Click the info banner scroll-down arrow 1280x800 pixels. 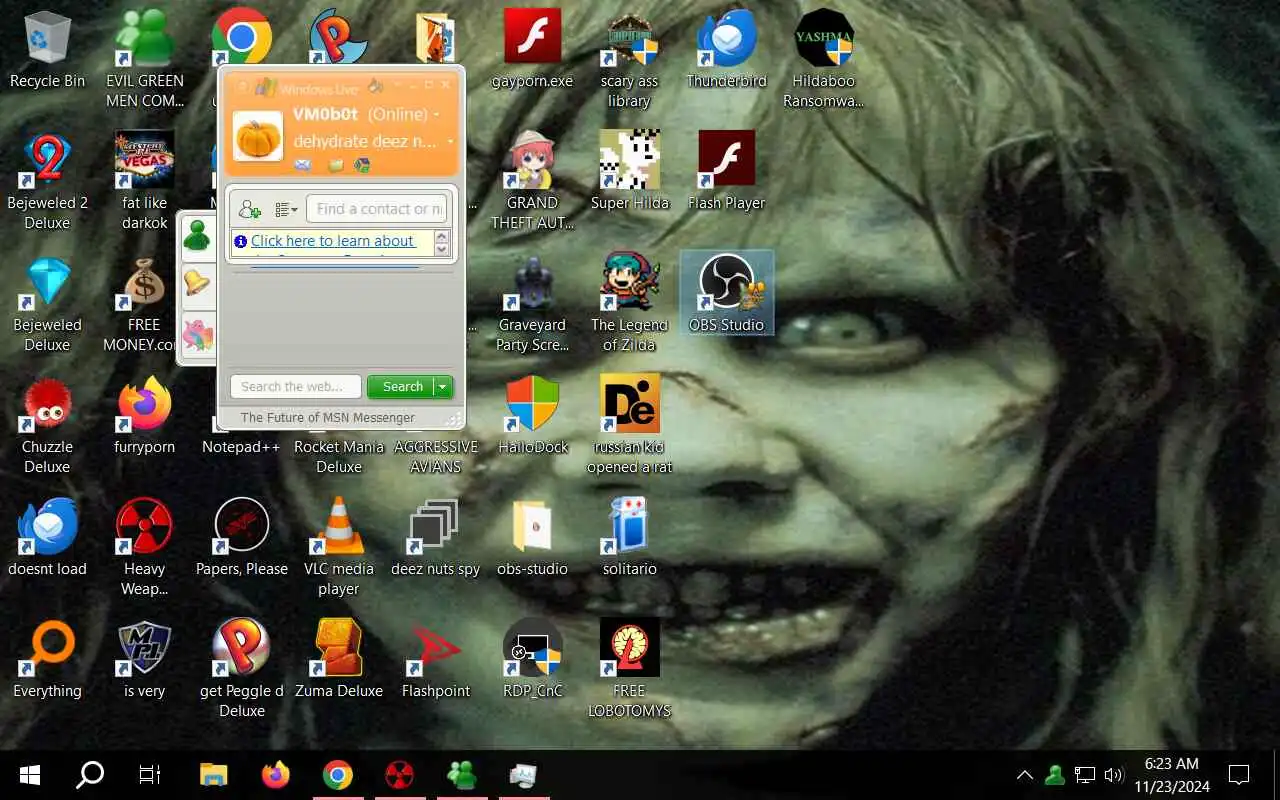pos(442,249)
